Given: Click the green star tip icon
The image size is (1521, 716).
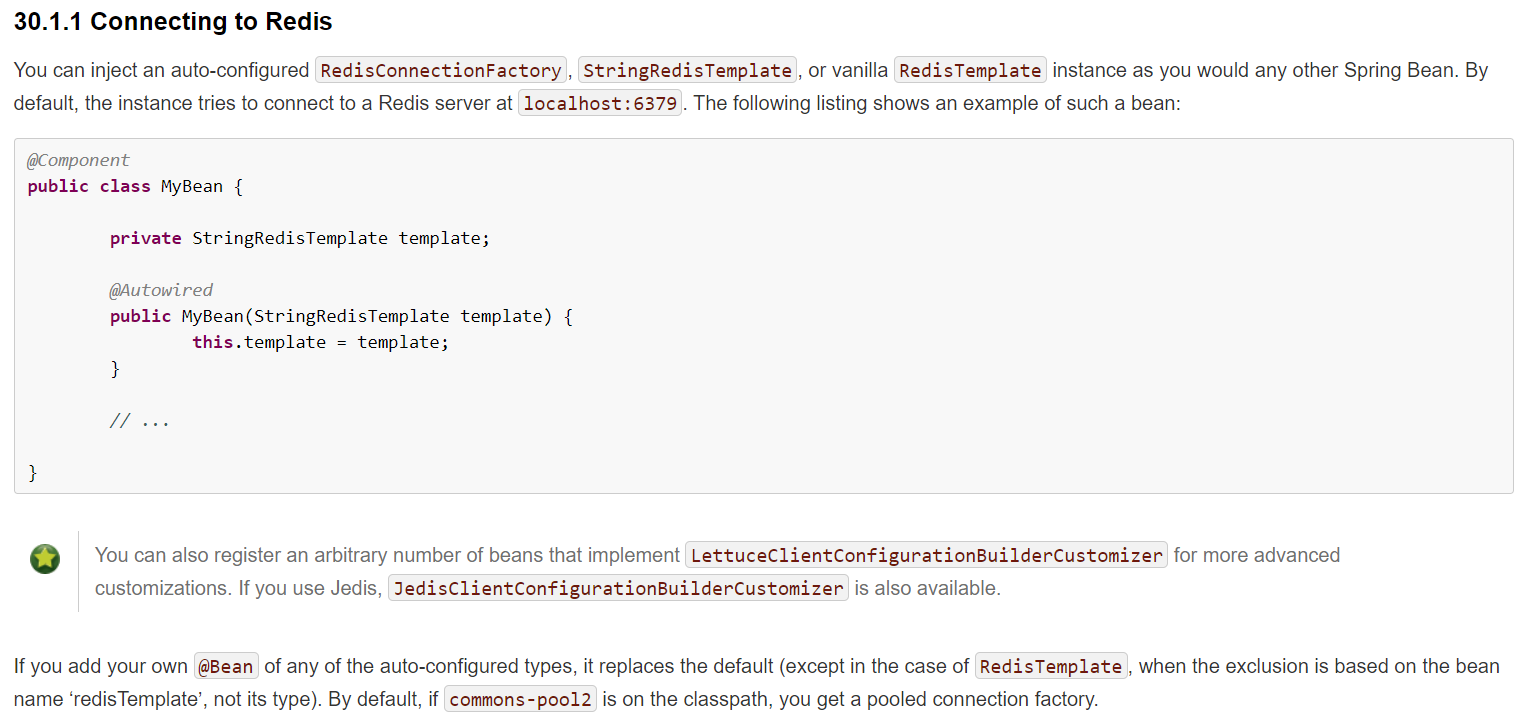Looking at the screenshot, I should pyautogui.click(x=44, y=558).
